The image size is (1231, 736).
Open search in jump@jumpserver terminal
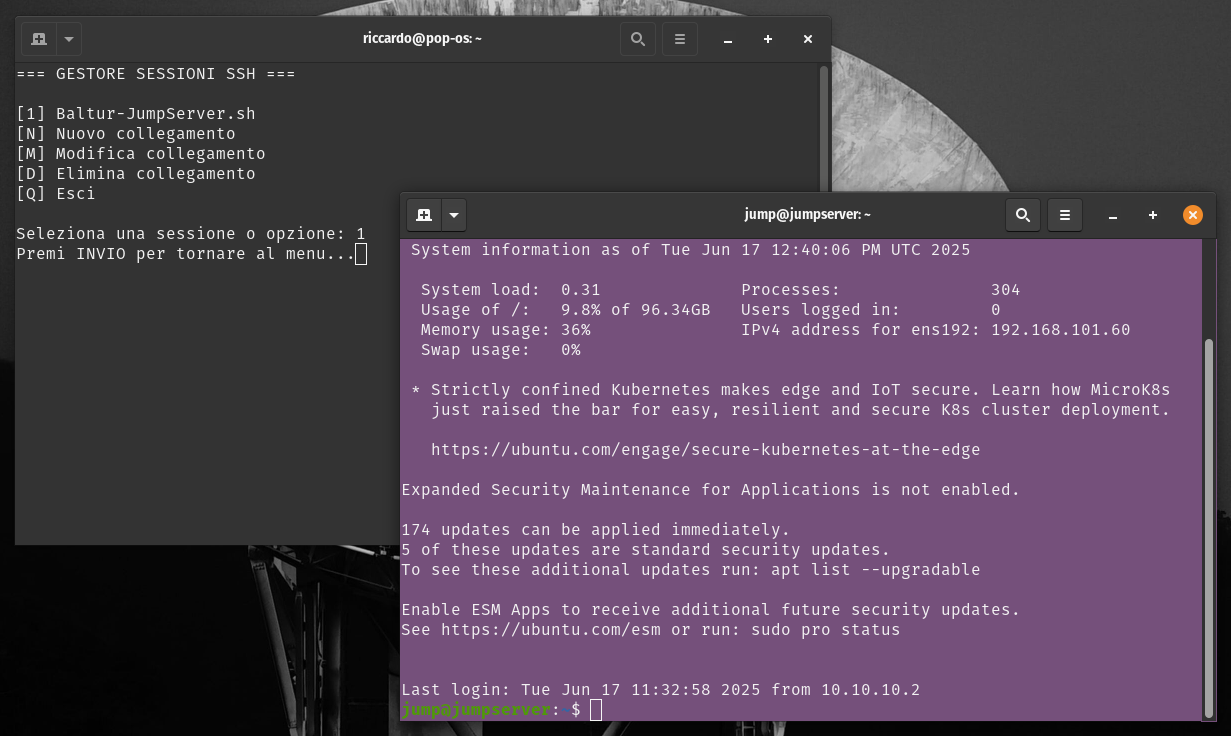click(1022, 215)
